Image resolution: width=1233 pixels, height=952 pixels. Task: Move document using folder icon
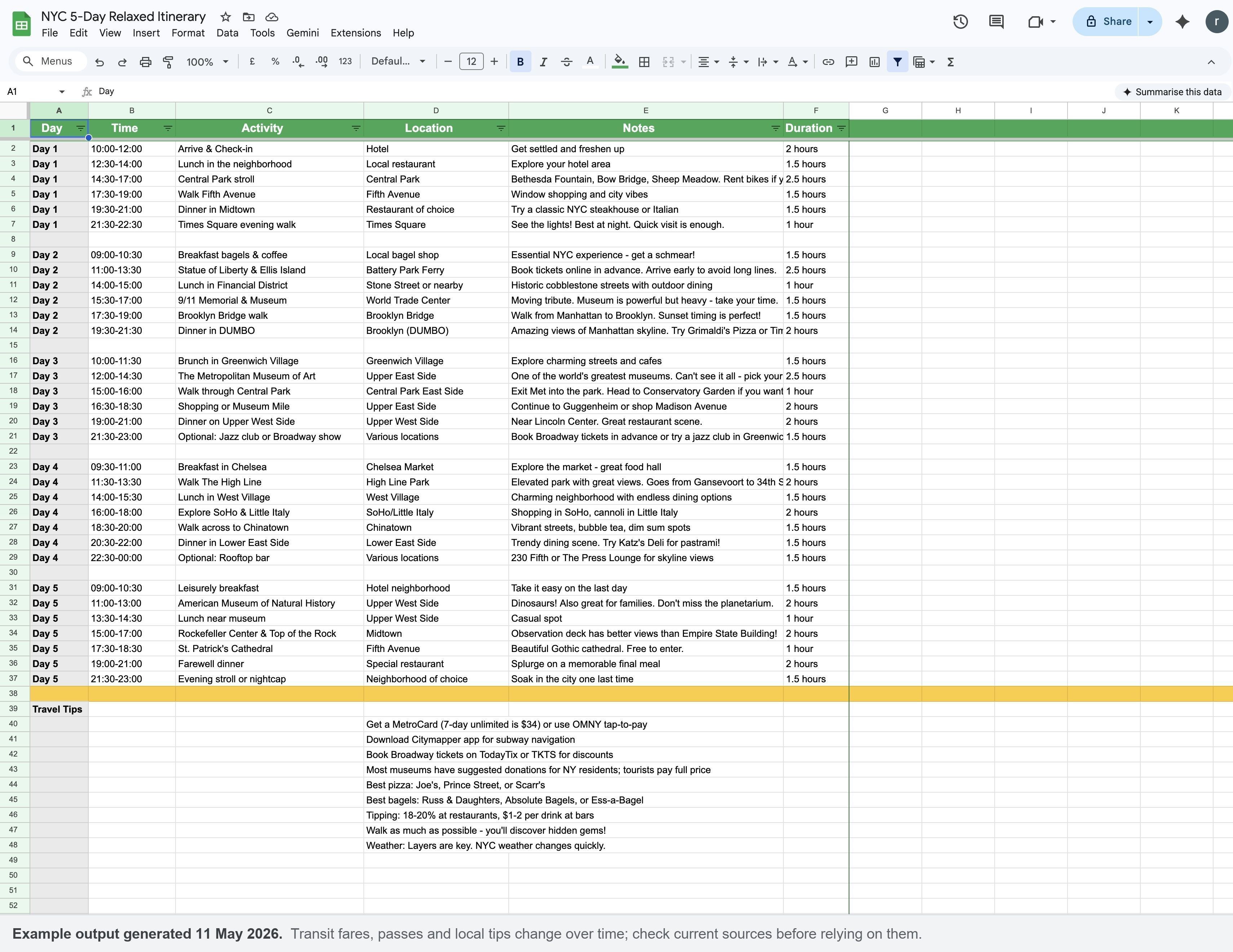tap(248, 17)
